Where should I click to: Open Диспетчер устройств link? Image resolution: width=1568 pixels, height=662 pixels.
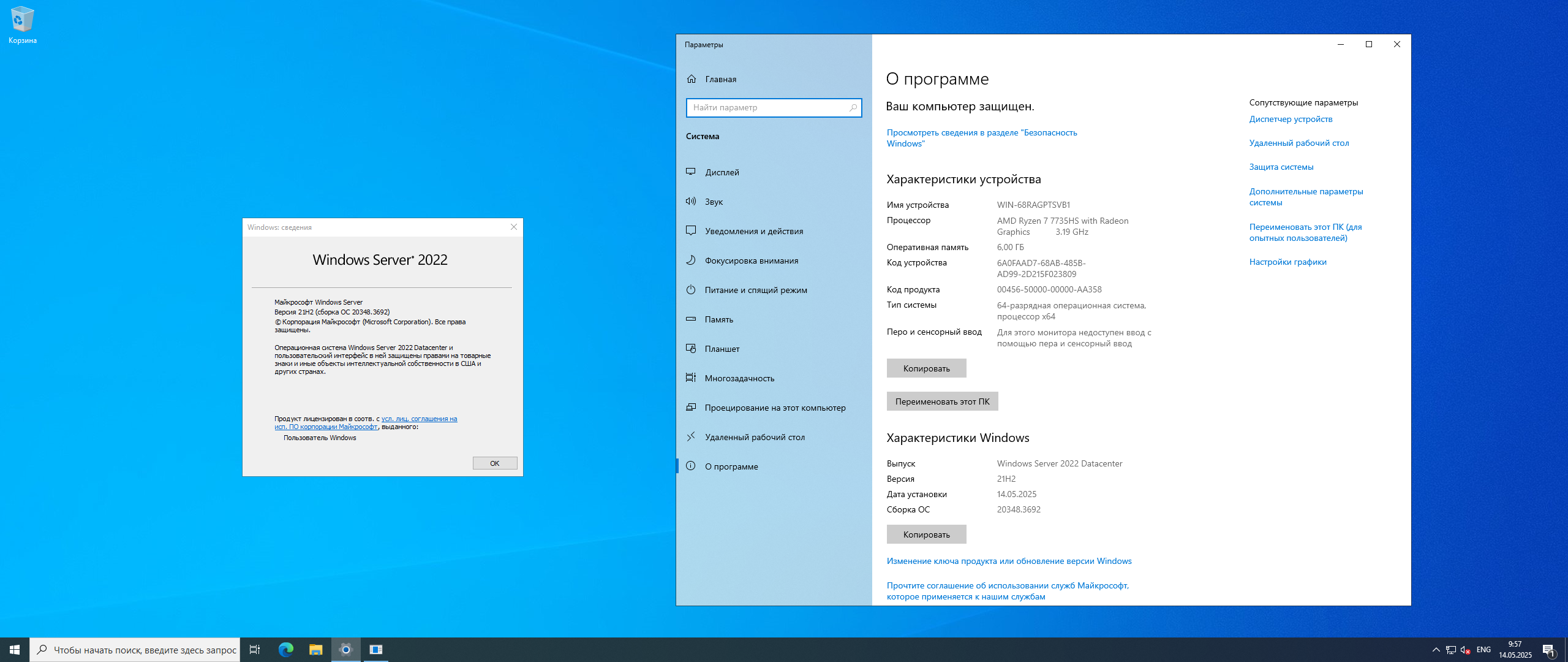pyautogui.click(x=1291, y=119)
